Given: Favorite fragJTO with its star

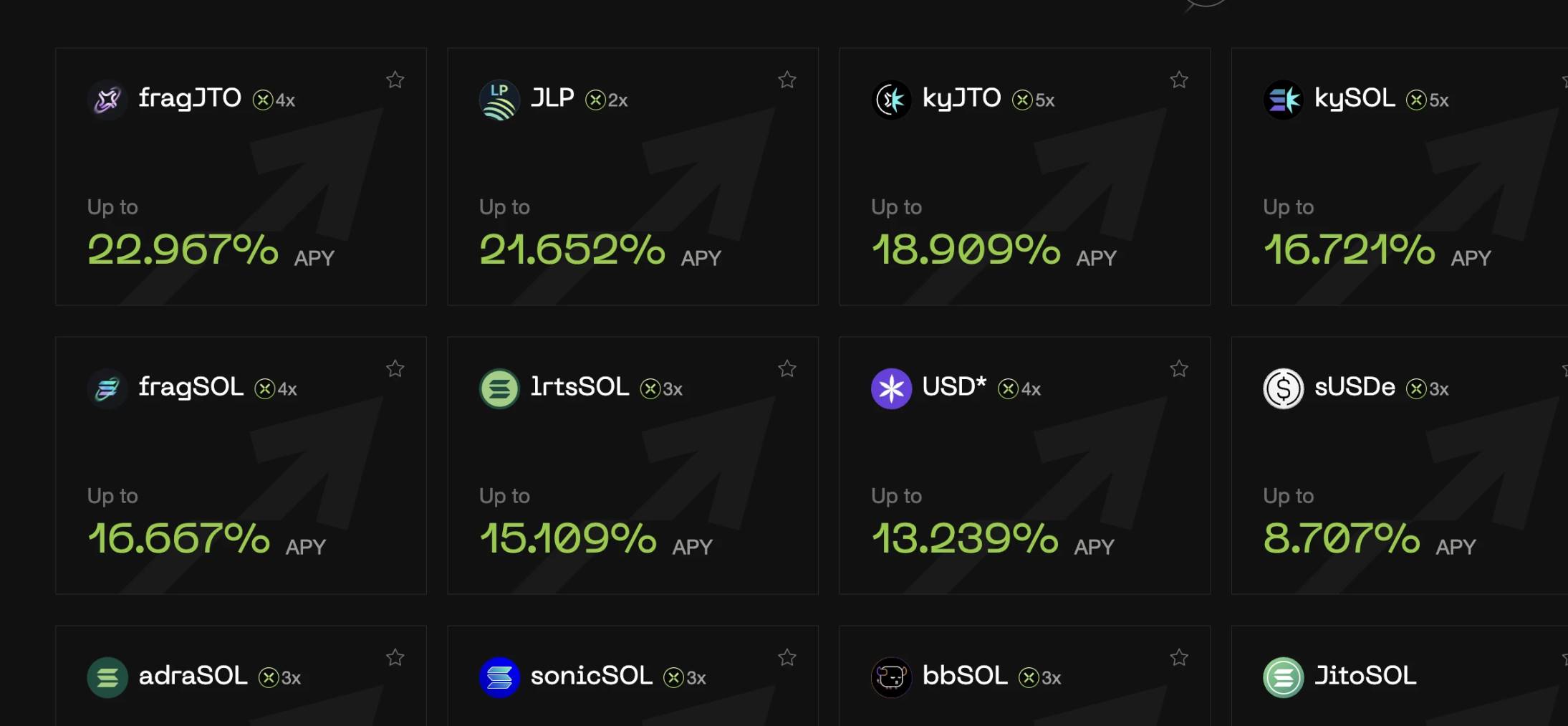Looking at the screenshot, I should pyautogui.click(x=395, y=80).
